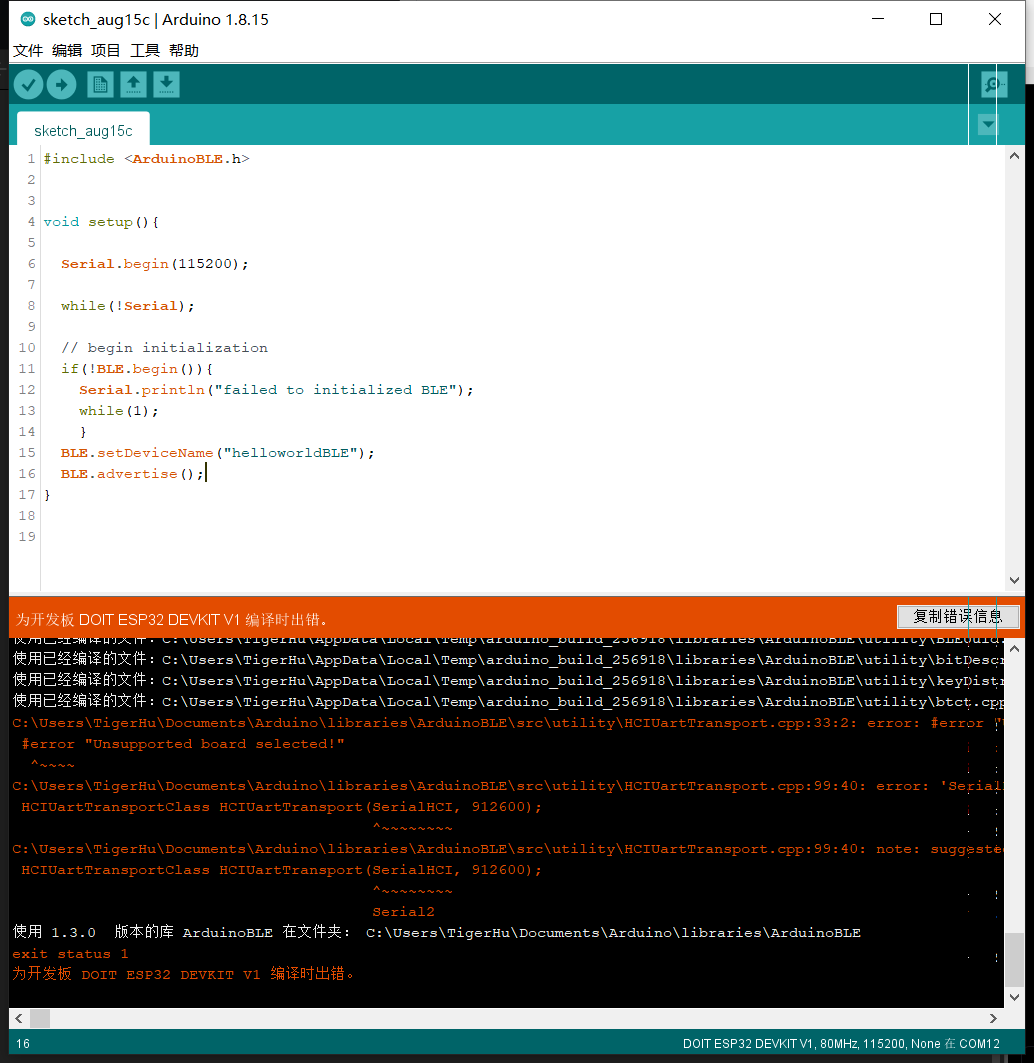
Task: Open the Serial Monitor magnifier icon
Action: pos(992,84)
